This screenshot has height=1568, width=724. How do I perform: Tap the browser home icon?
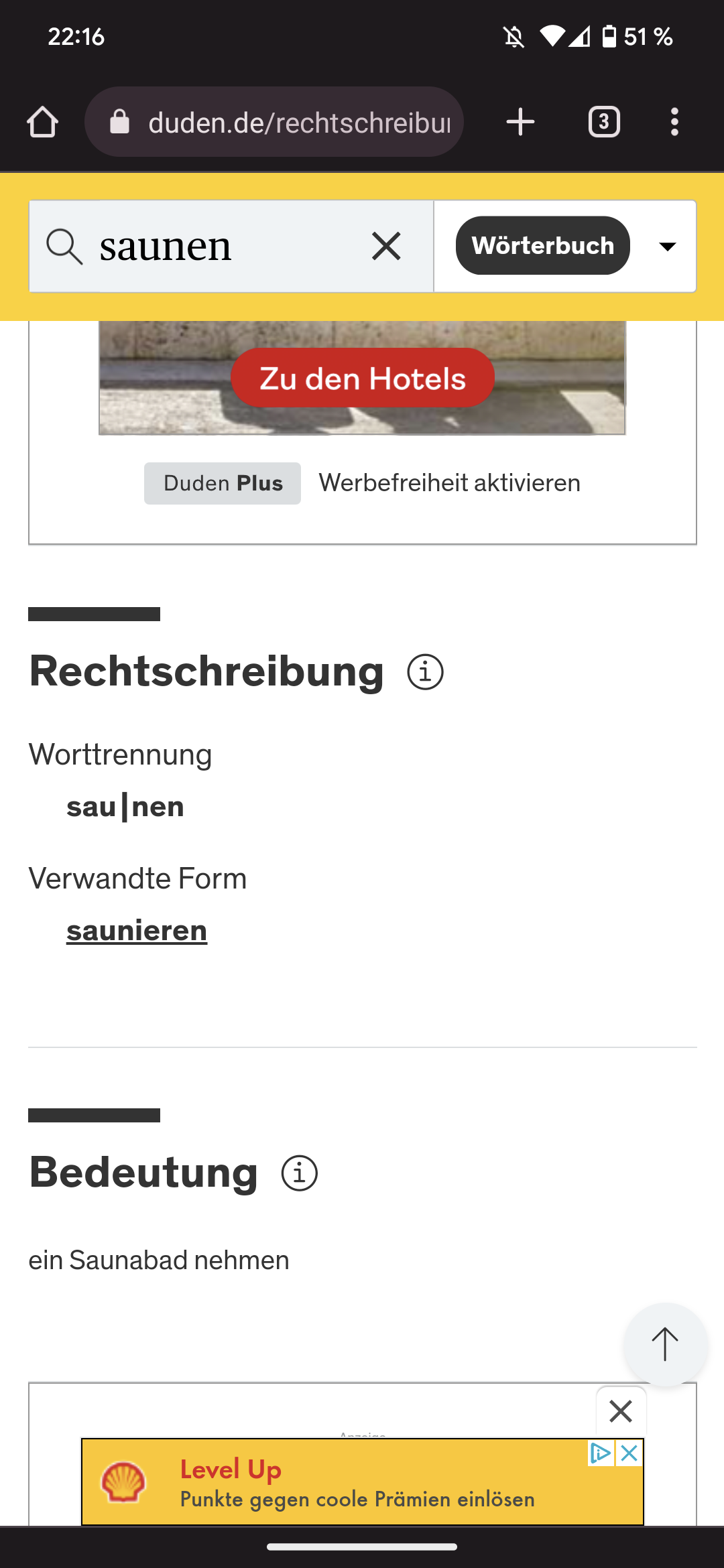pyautogui.click(x=42, y=123)
